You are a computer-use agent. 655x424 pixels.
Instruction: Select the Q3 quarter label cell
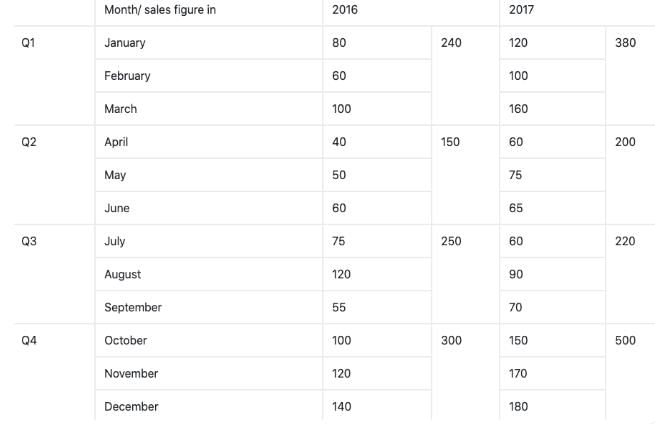pos(29,241)
